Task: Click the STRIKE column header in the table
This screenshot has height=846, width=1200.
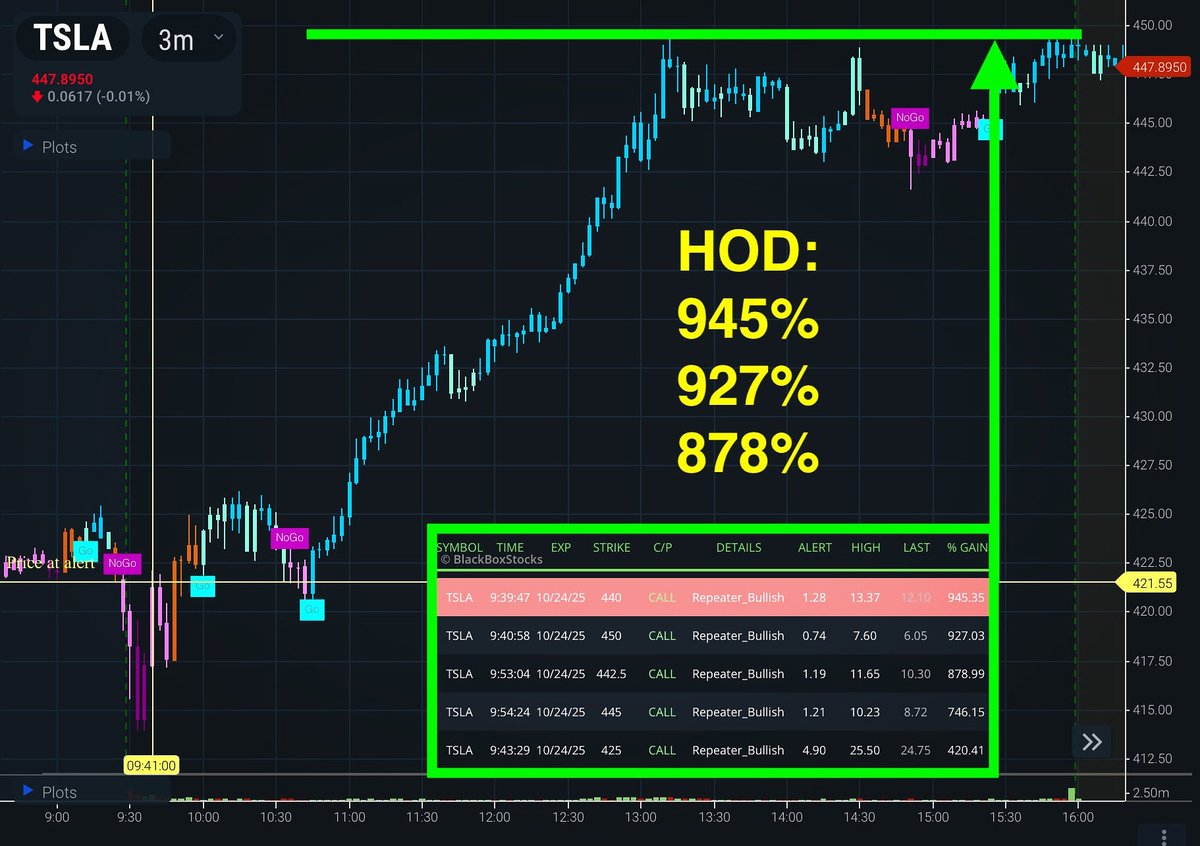Action: (x=612, y=548)
